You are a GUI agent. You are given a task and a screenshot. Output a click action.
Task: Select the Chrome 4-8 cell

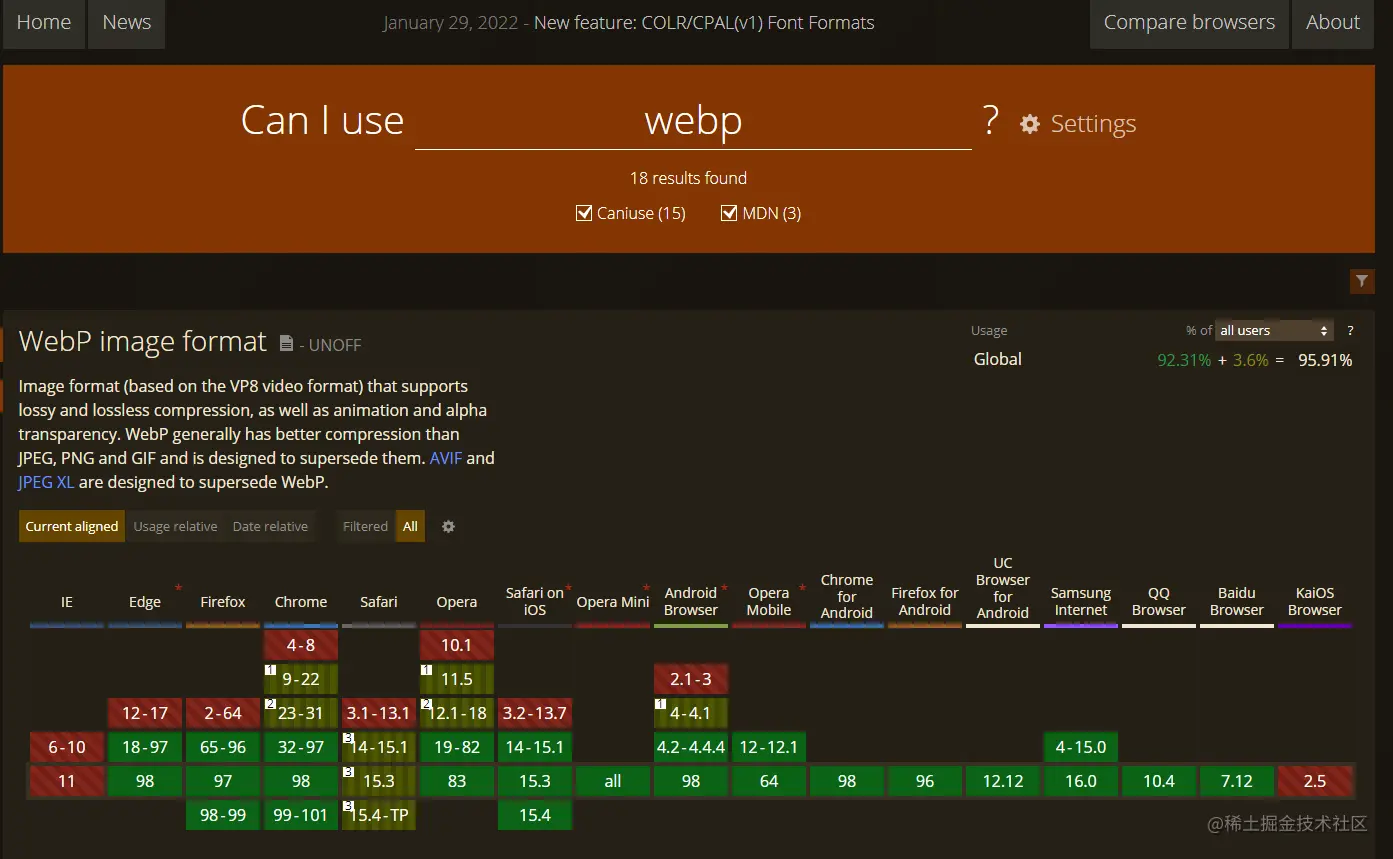(301, 645)
